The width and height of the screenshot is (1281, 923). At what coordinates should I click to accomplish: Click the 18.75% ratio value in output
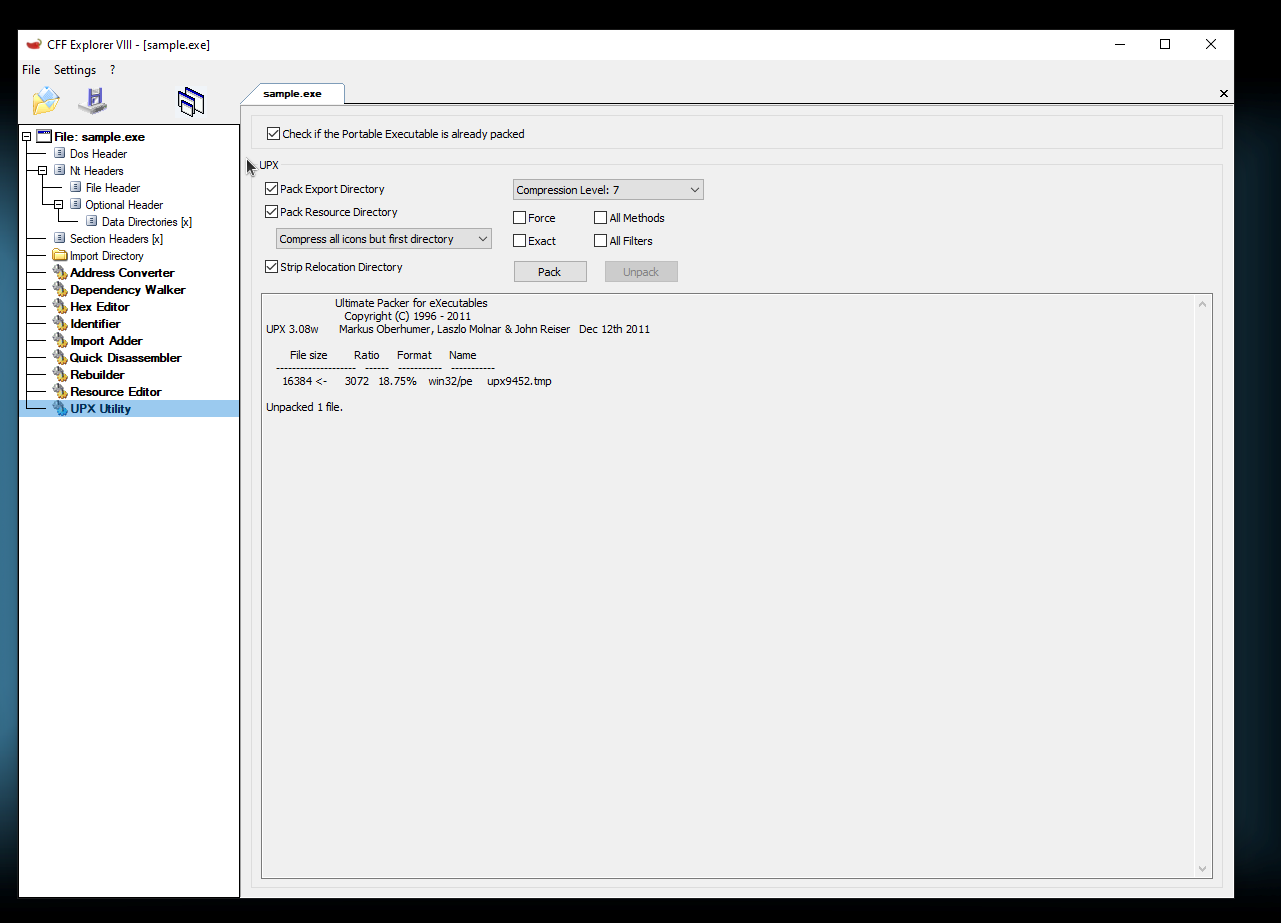(397, 381)
